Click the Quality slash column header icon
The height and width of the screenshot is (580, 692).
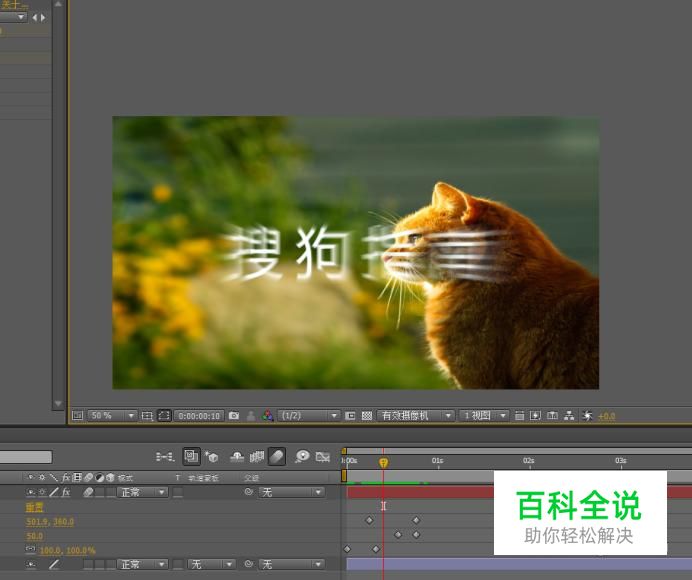53,477
